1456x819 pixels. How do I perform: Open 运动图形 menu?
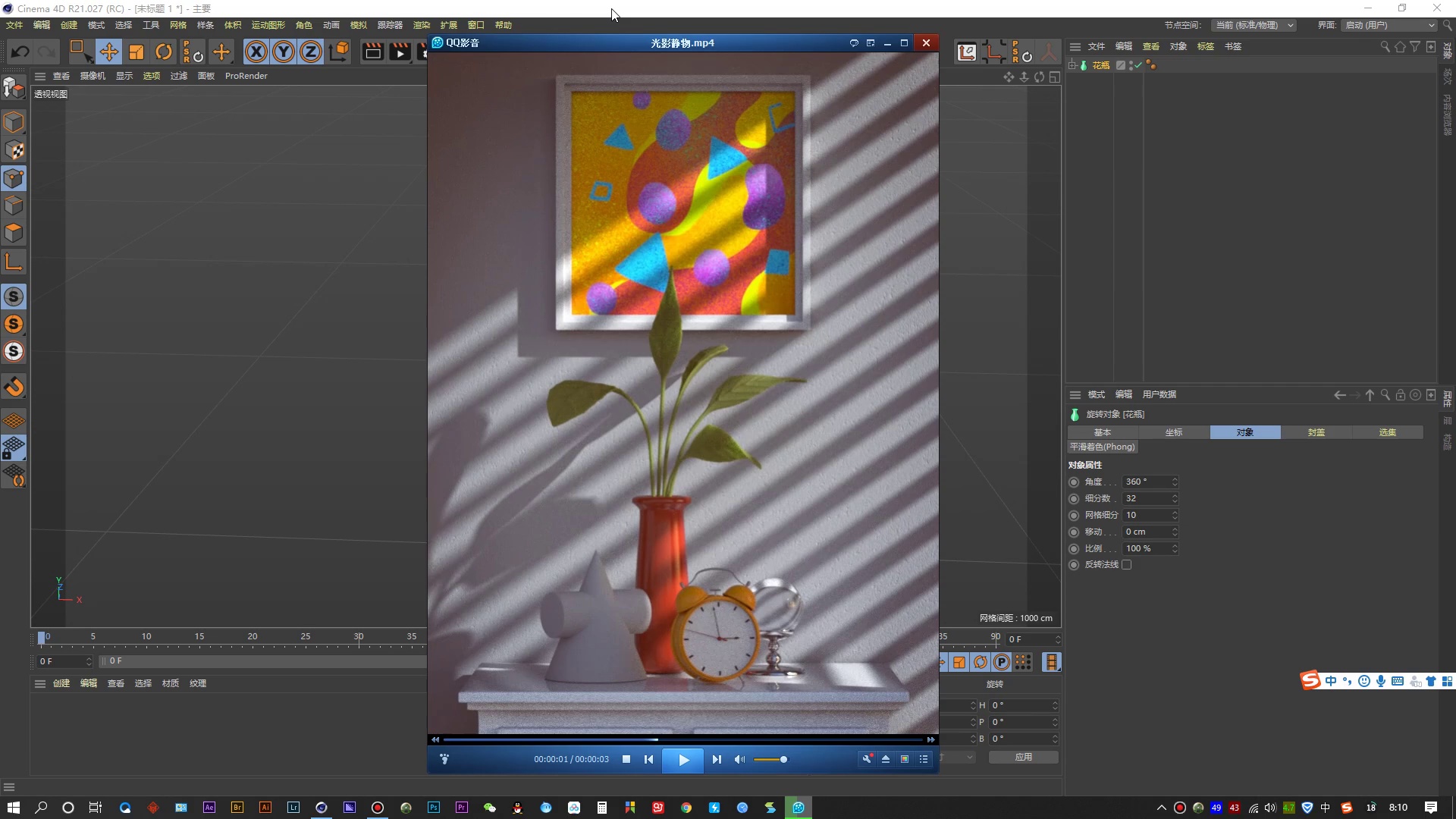pos(268,25)
